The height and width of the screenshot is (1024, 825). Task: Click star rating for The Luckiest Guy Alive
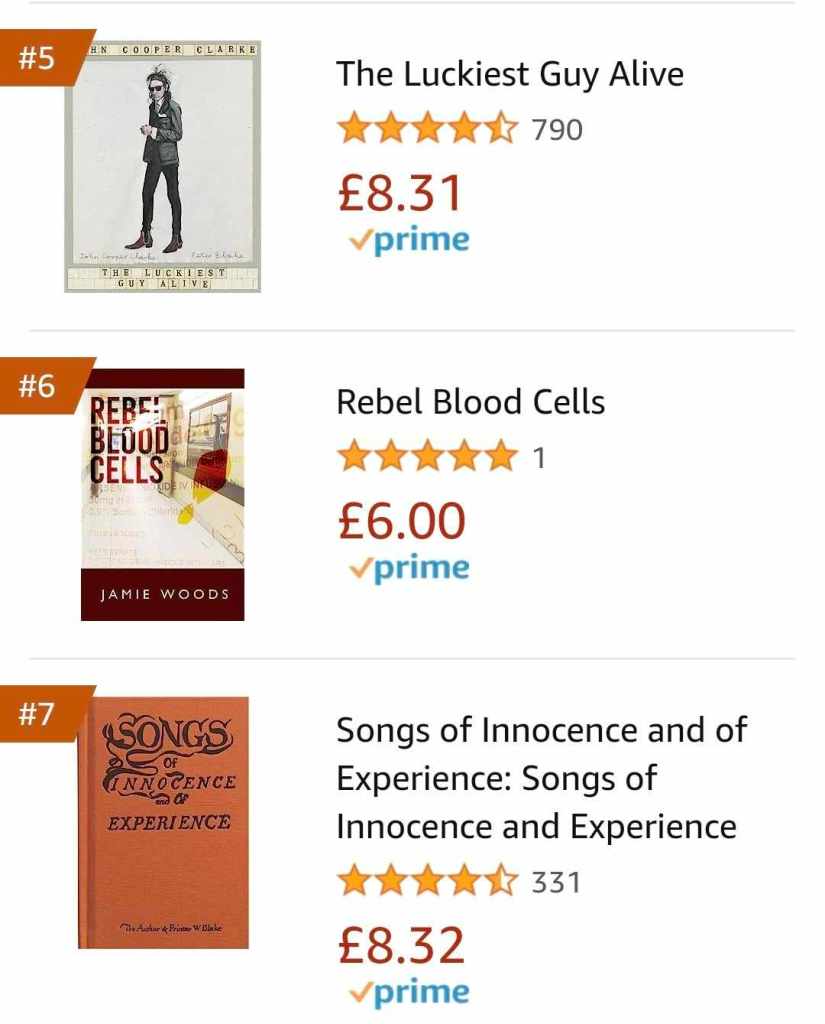(427, 130)
